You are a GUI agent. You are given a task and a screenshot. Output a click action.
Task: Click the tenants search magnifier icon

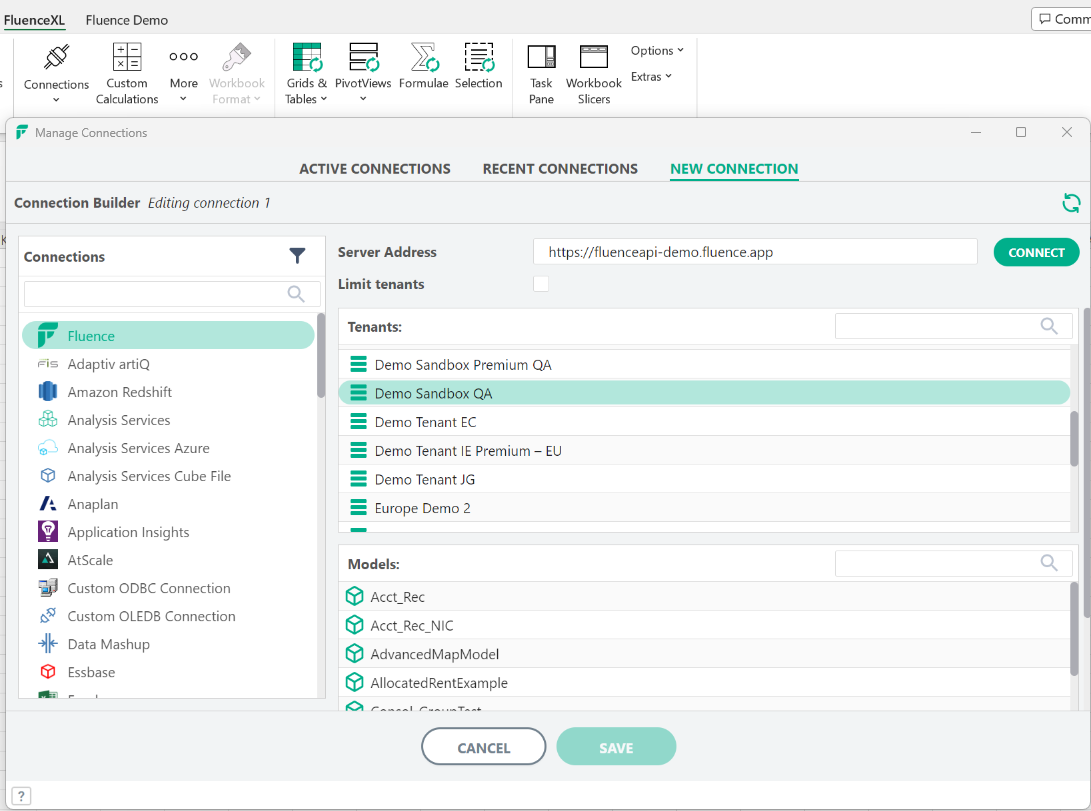(1048, 326)
